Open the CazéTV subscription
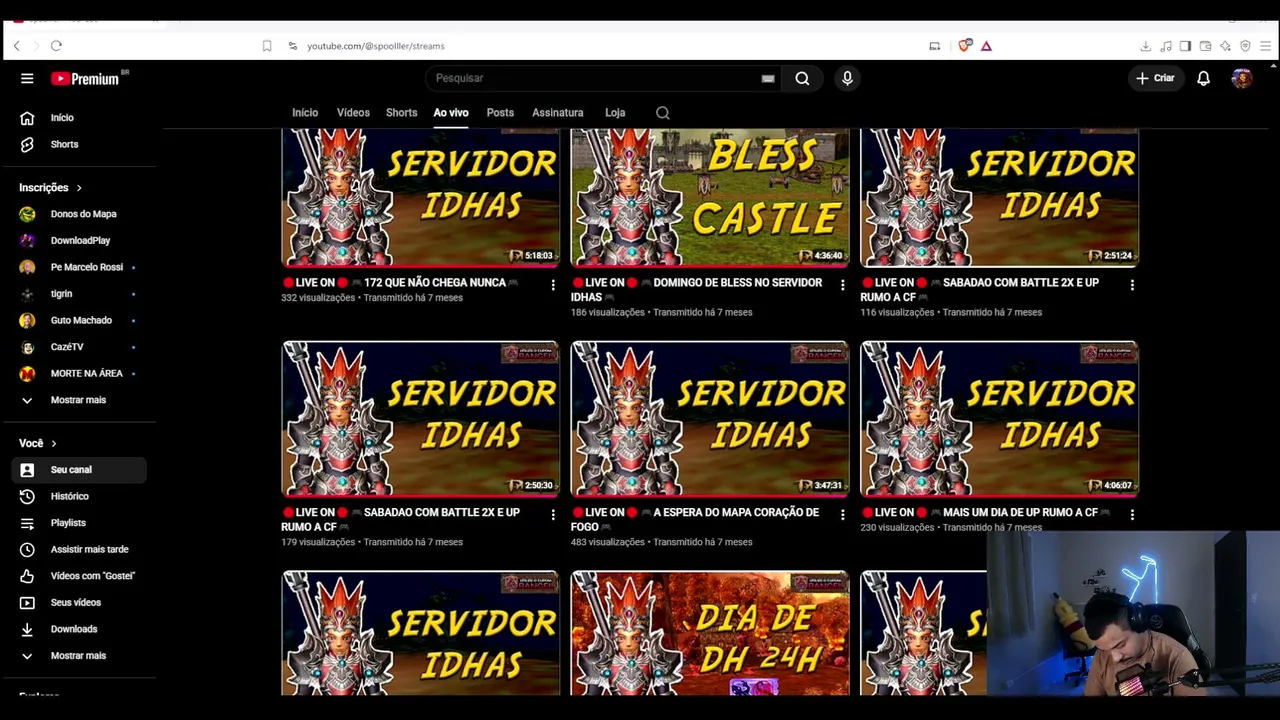The width and height of the screenshot is (1280, 720). pos(80,347)
